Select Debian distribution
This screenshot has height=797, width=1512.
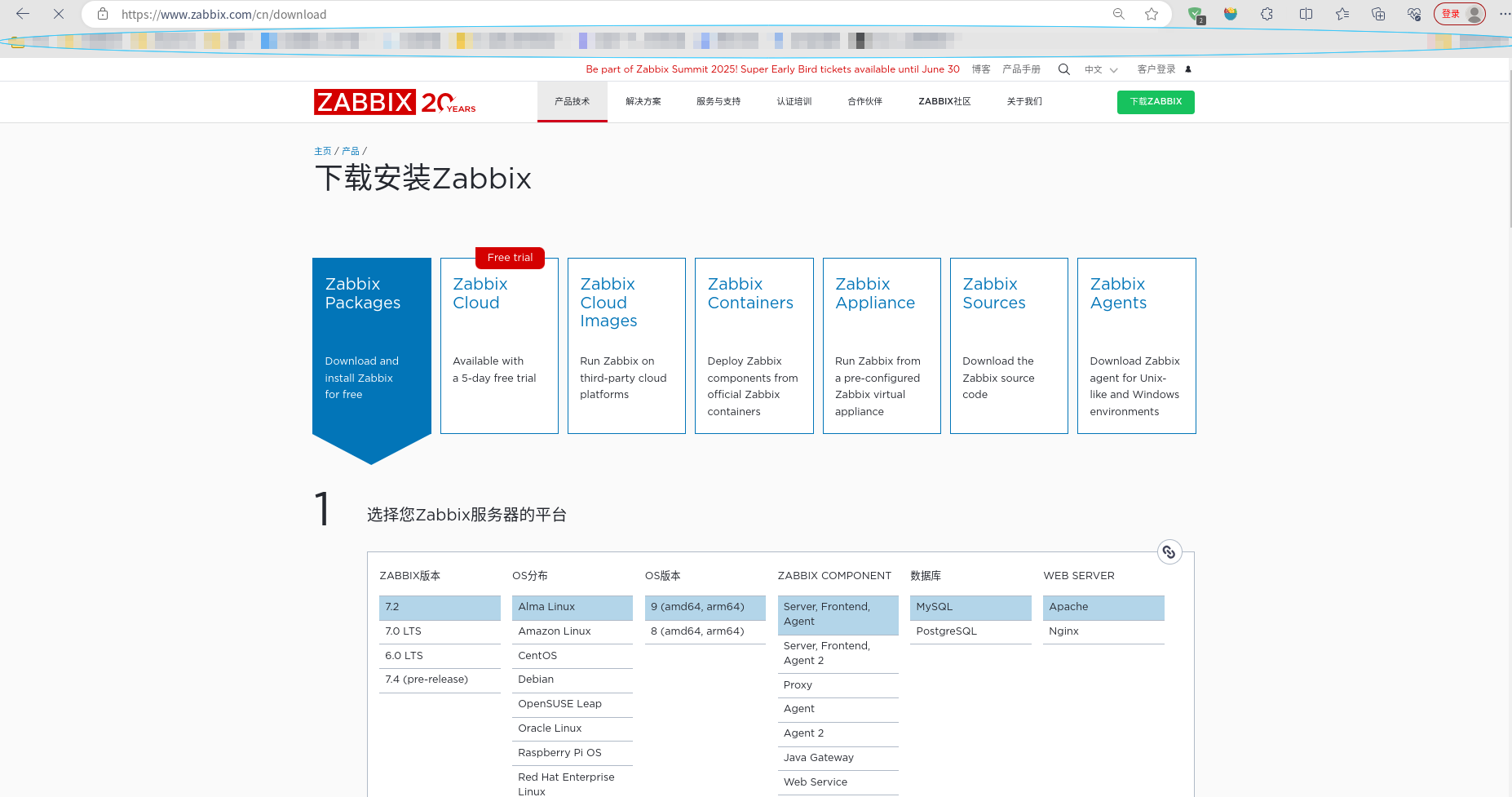pyautogui.click(x=573, y=680)
